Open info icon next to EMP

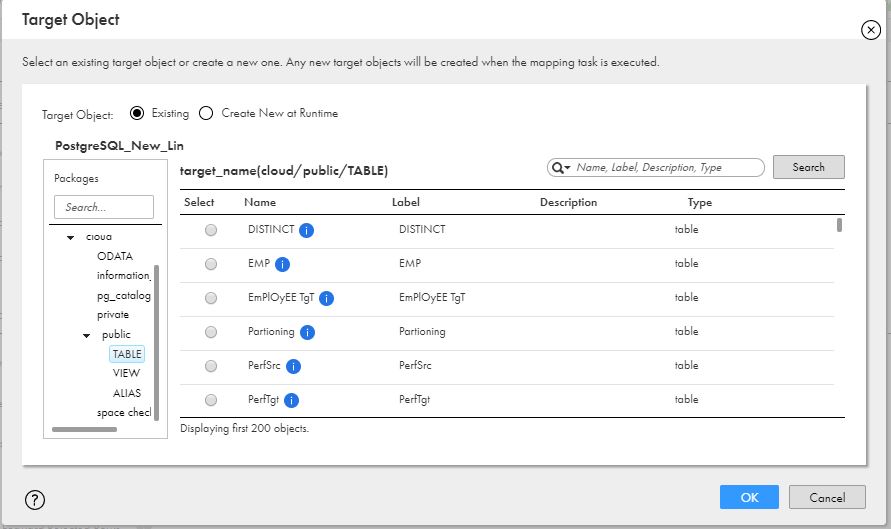pos(282,264)
